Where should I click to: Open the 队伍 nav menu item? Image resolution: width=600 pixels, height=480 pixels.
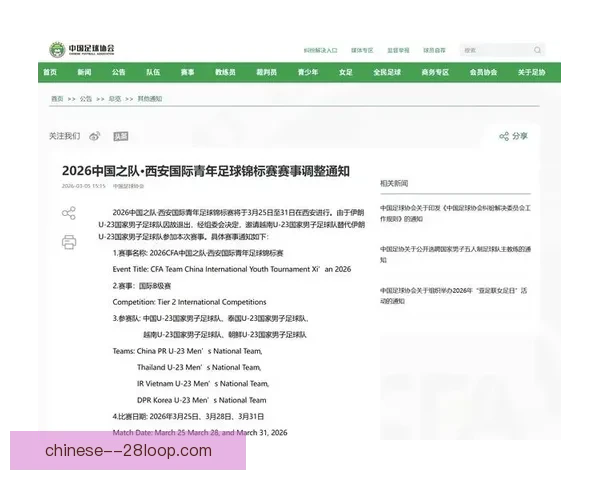[153, 72]
